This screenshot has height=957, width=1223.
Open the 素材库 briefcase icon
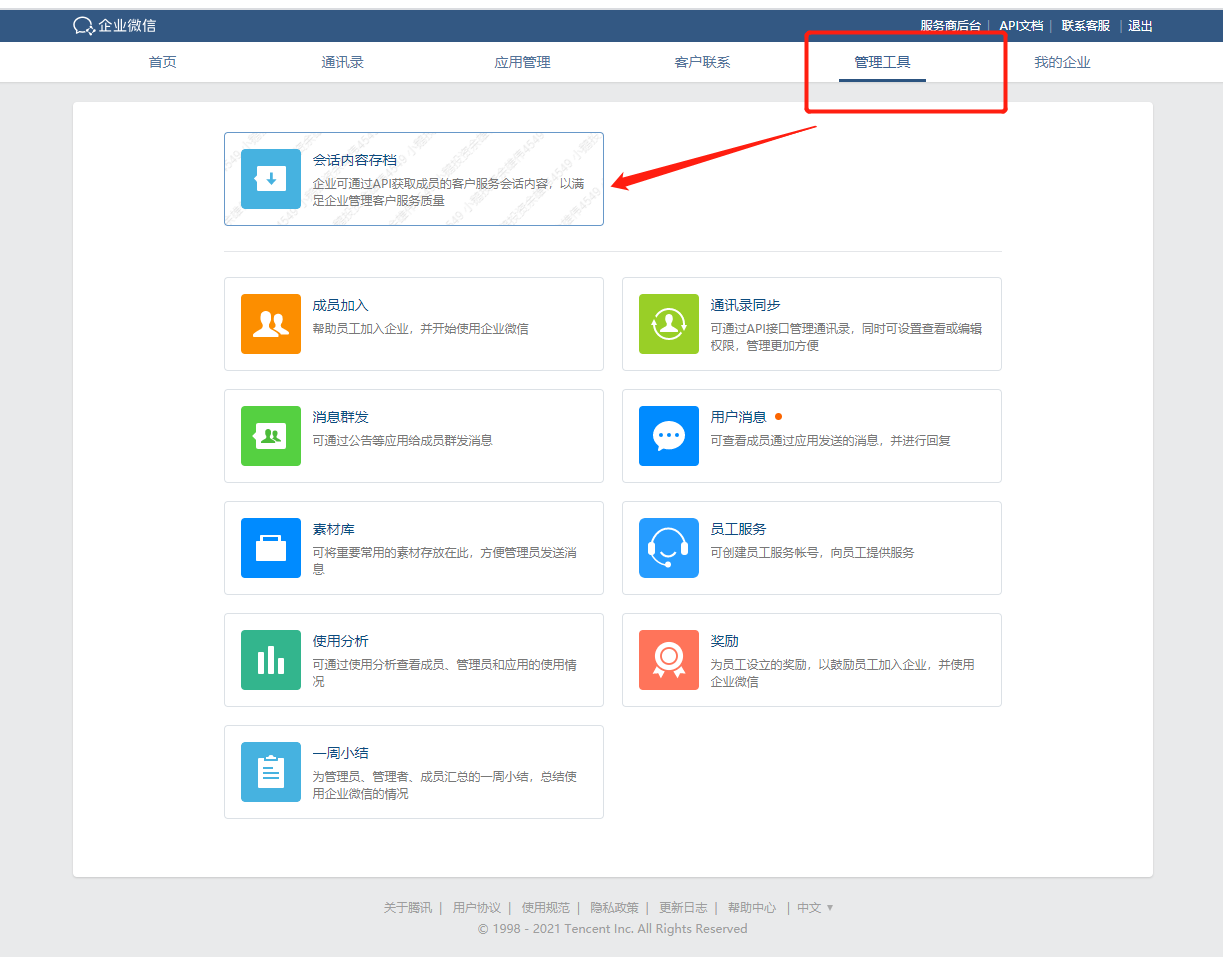(271, 548)
